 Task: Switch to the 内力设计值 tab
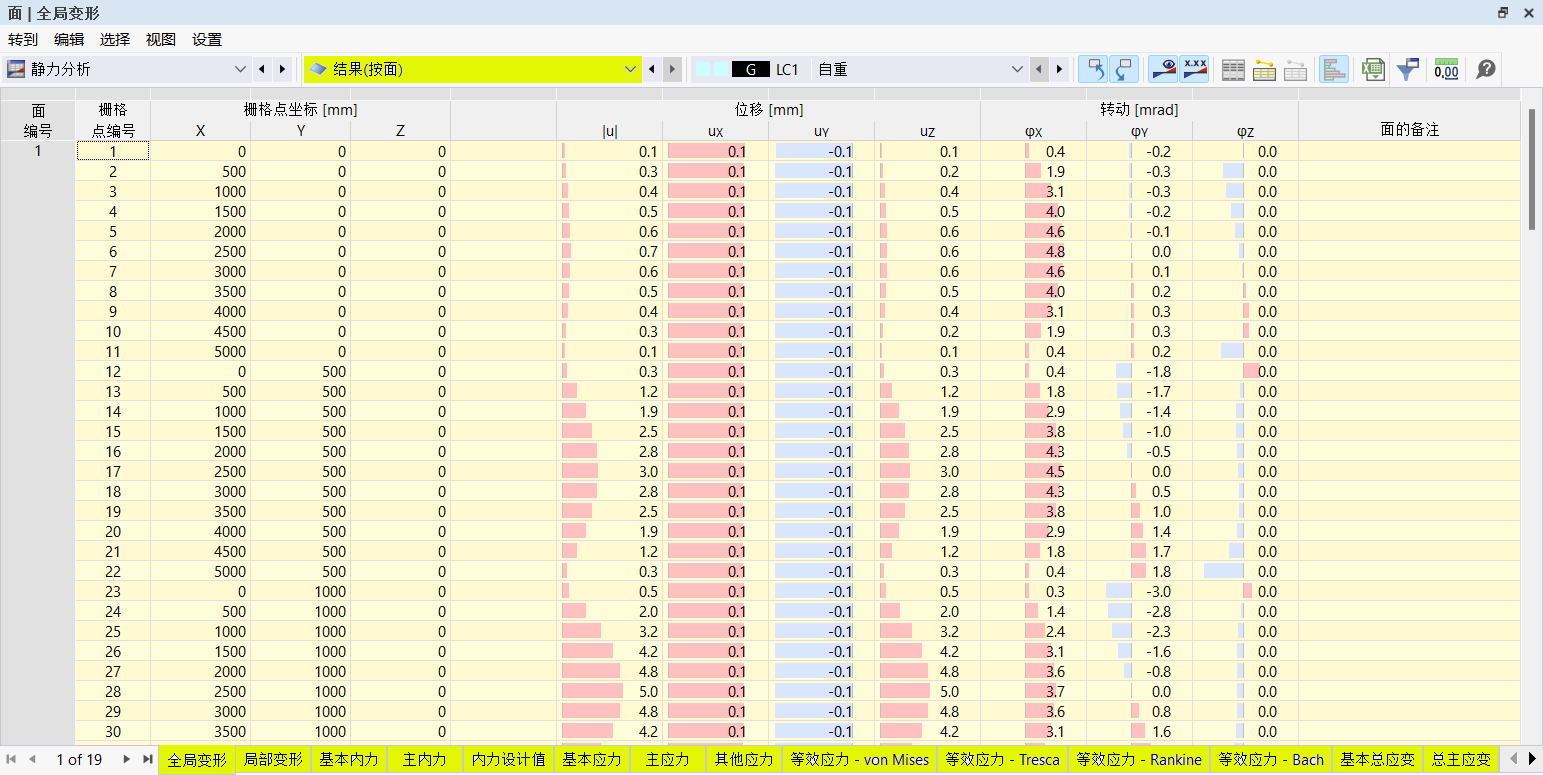tap(508, 760)
